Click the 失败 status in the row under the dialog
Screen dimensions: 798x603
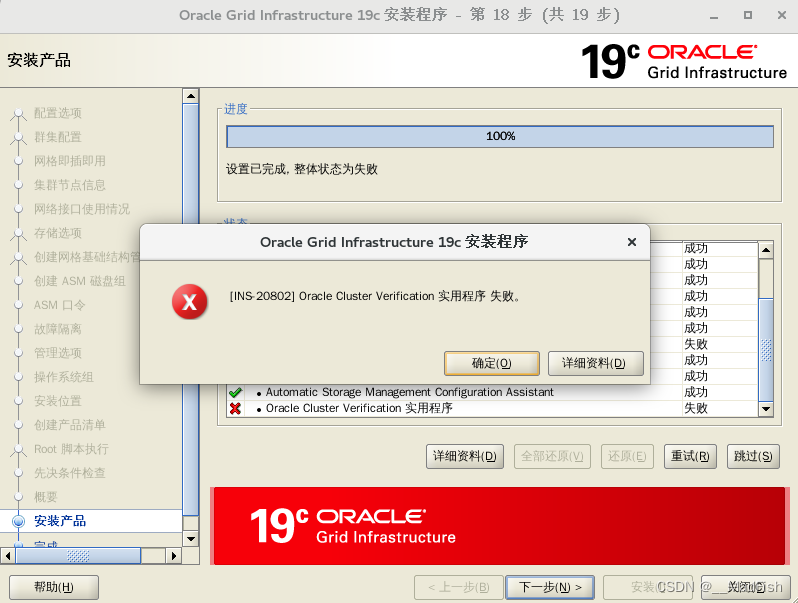tap(696, 344)
